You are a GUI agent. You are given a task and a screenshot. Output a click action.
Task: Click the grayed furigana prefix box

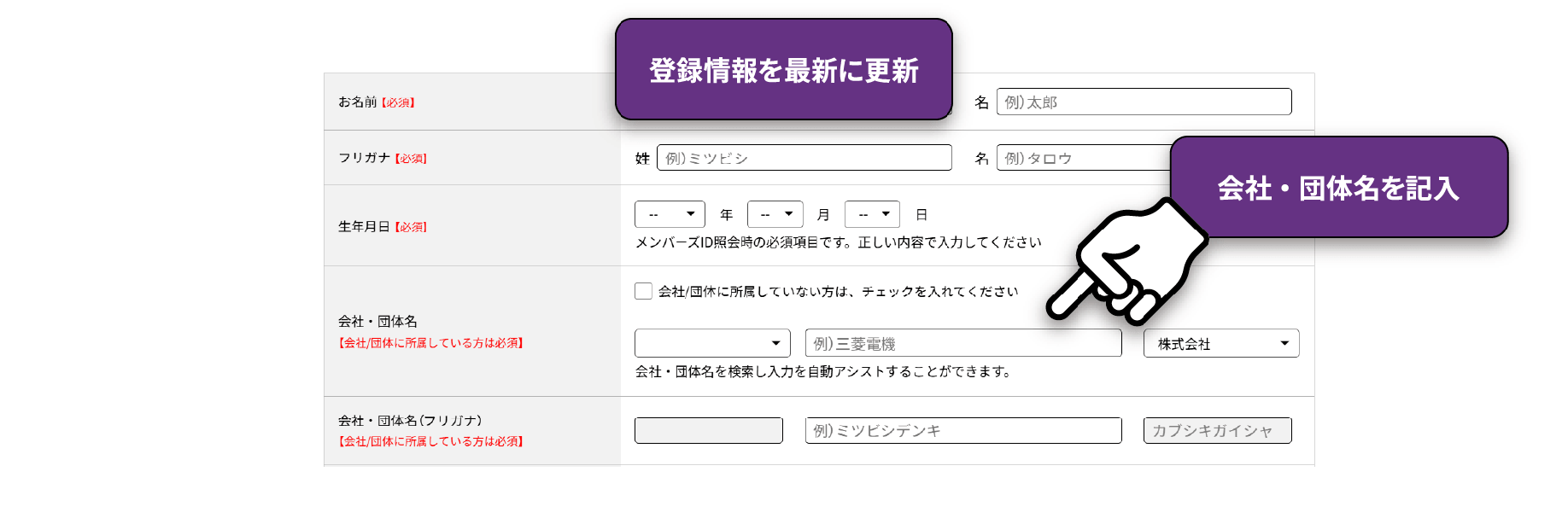(709, 430)
